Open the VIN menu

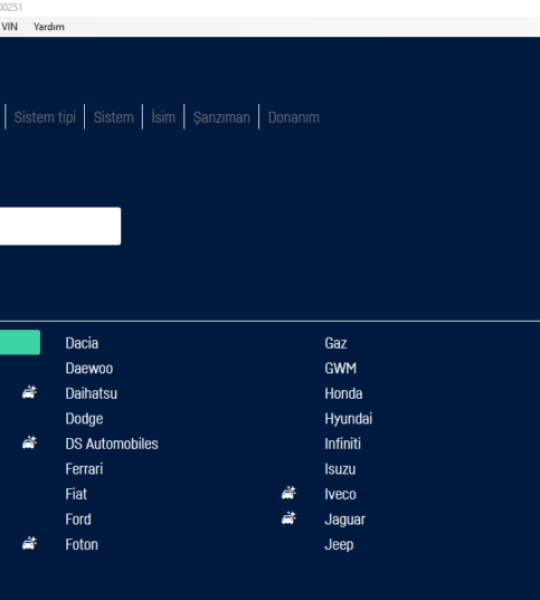pos(9,27)
